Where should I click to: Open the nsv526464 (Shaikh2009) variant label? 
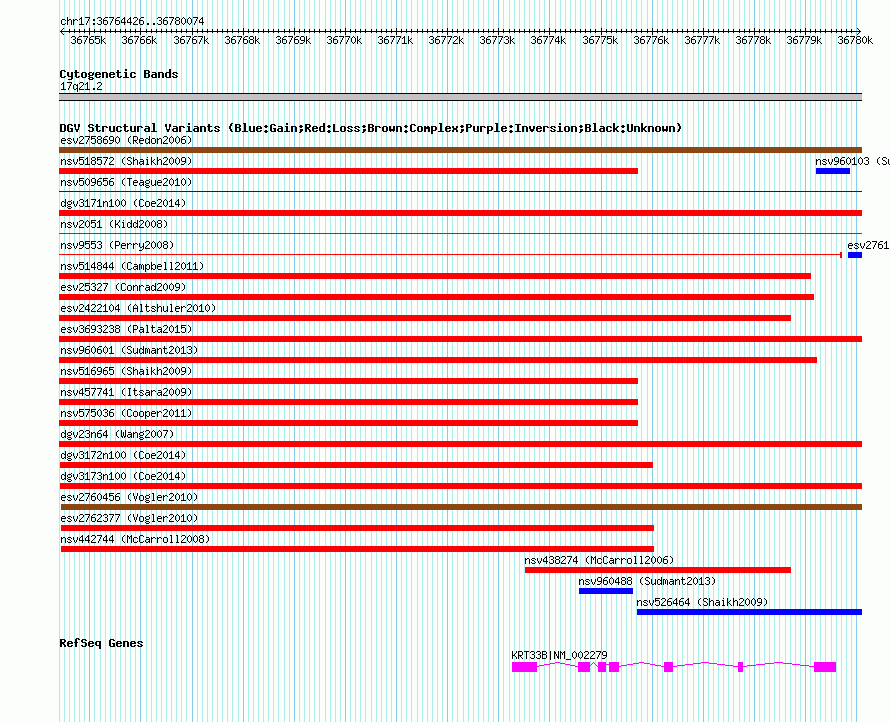click(x=701, y=602)
